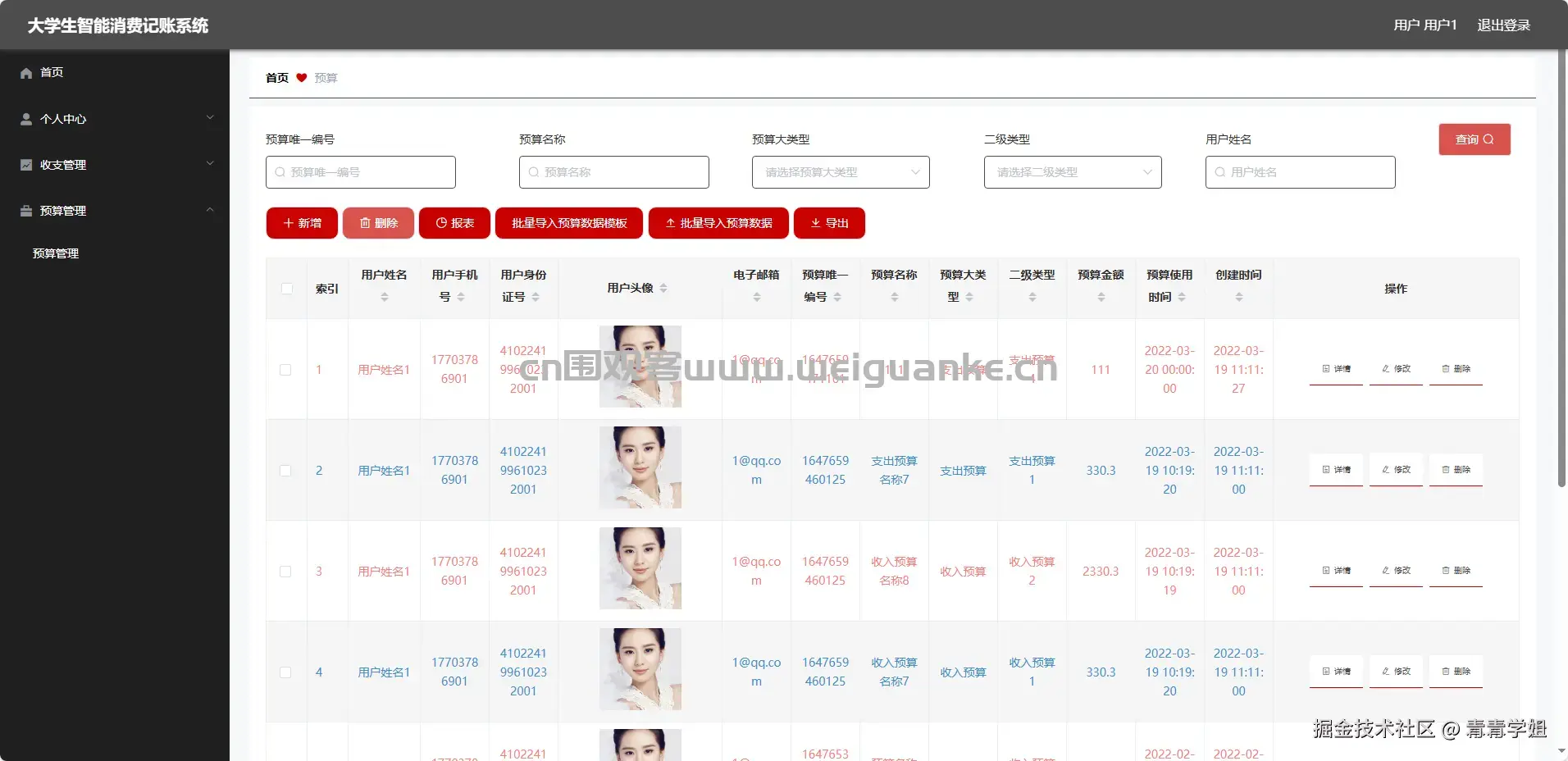The width and height of the screenshot is (1568, 761).
Task: Open the 用户 用户1 account link
Action: (1425, 25)
